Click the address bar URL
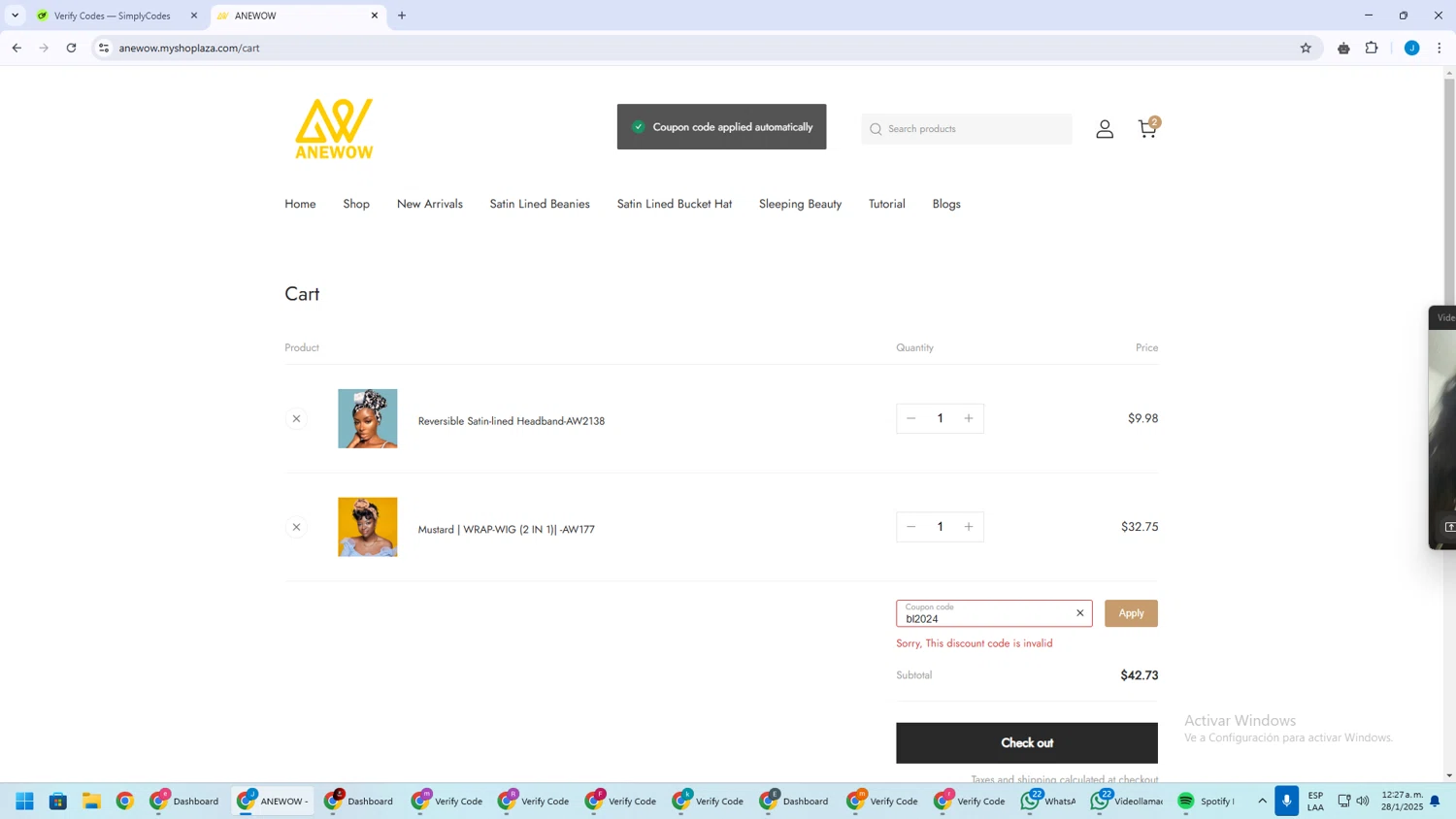 tap(189, 48)
